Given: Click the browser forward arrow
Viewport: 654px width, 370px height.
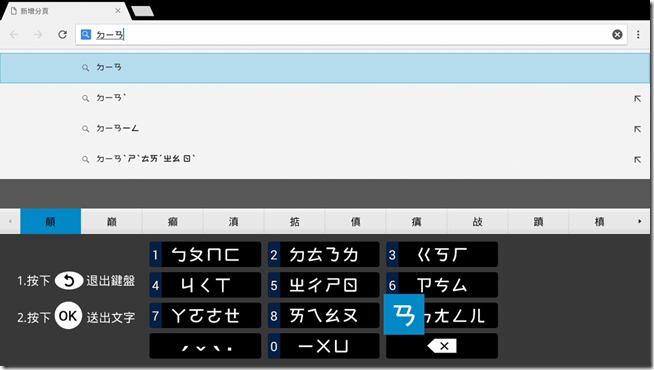Looking at the screenshot, I should point(38,35).
